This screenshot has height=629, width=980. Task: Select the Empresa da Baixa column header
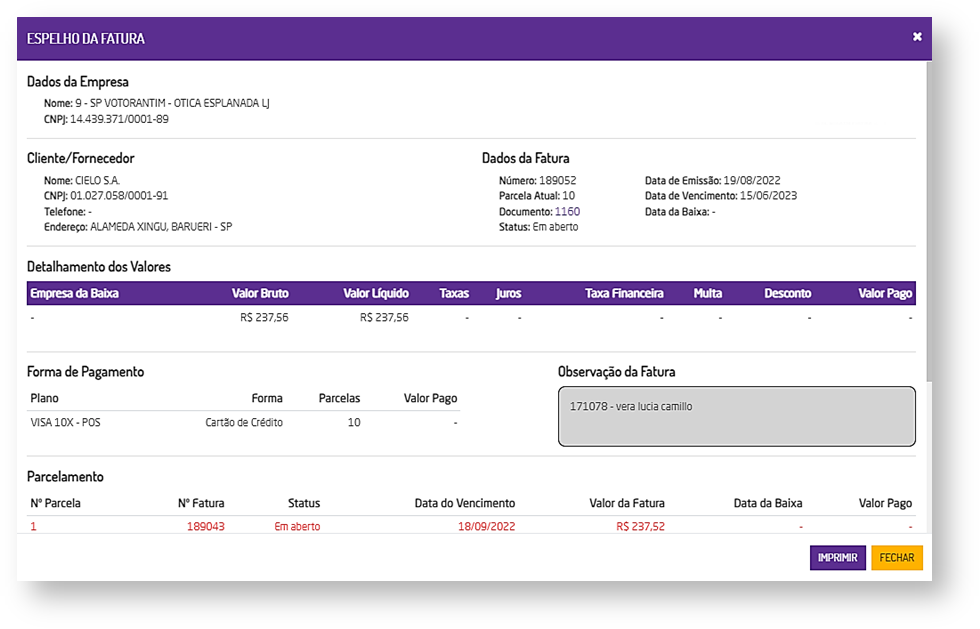tap(75, 294)
